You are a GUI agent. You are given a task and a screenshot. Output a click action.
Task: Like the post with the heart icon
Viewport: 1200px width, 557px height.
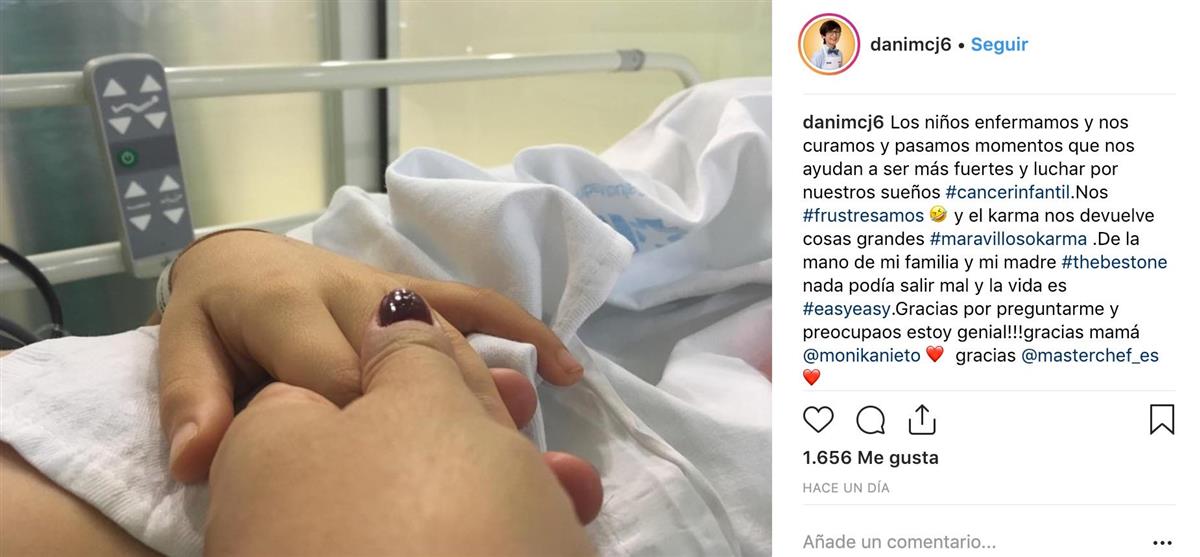pyautogui.click(x=818, y=419)
